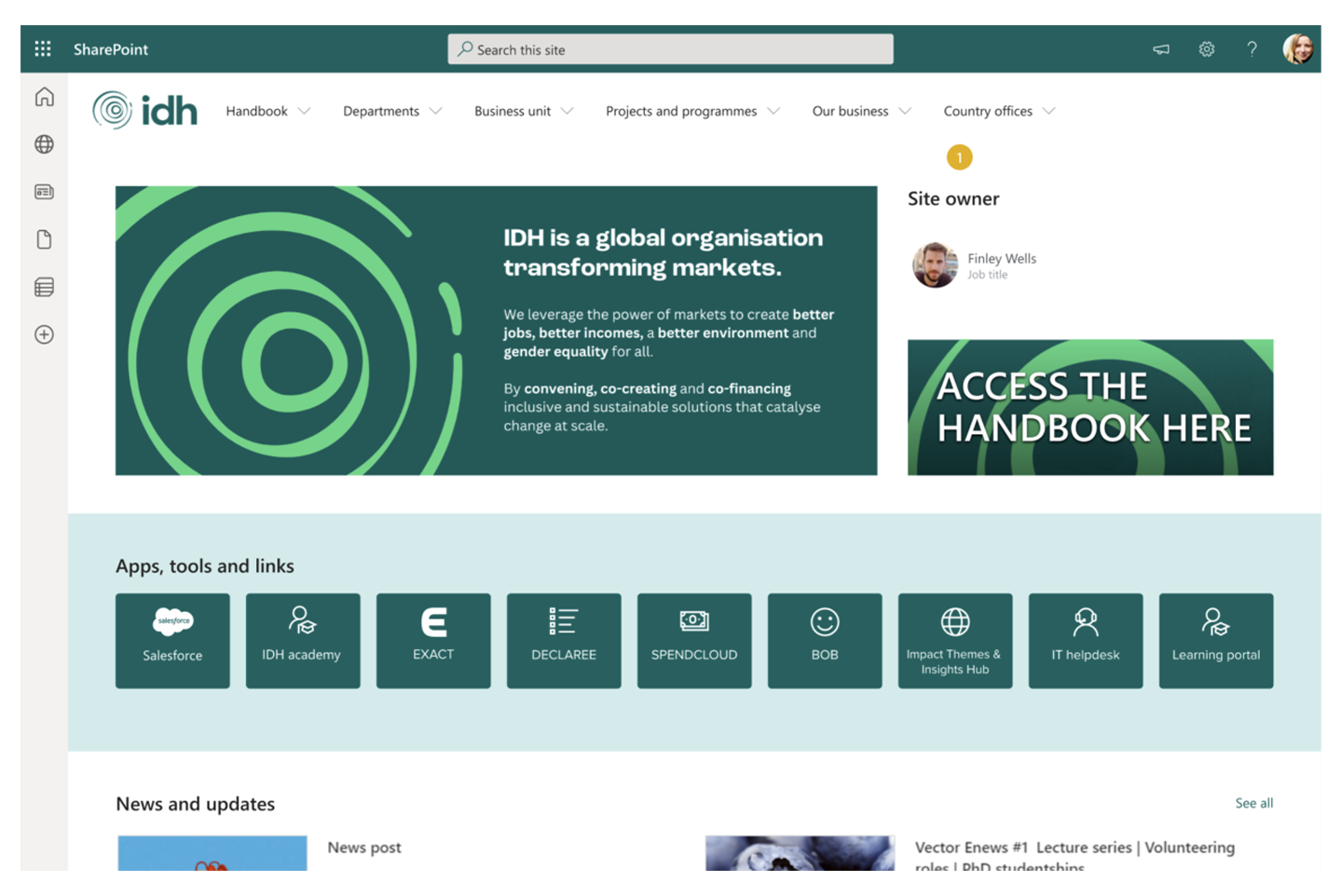This screenshot has height=896, width=1341.
Task: Click the 'Site owner' heading
Action: click(953, 198)
